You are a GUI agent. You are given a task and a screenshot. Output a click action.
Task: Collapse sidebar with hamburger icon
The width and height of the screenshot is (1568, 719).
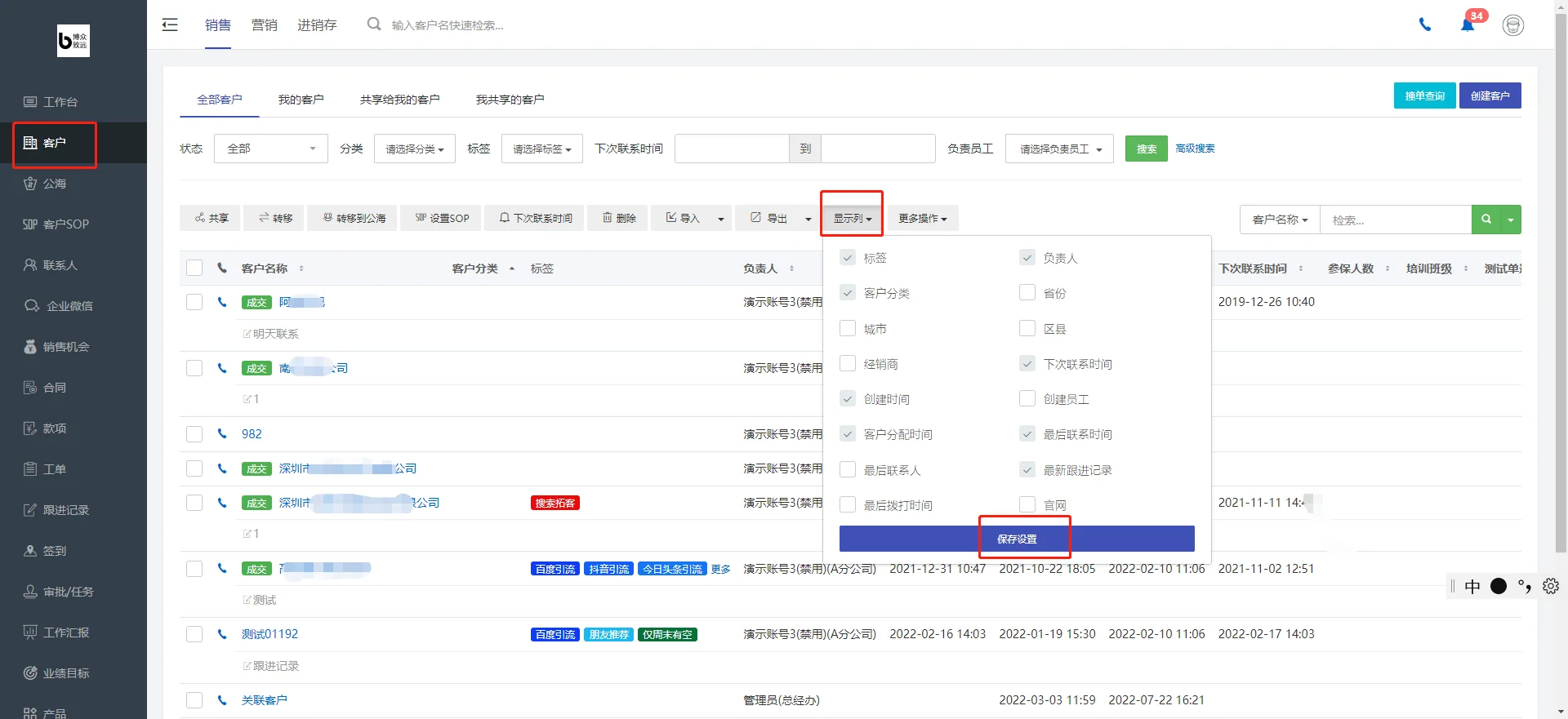tap(170, 25)
